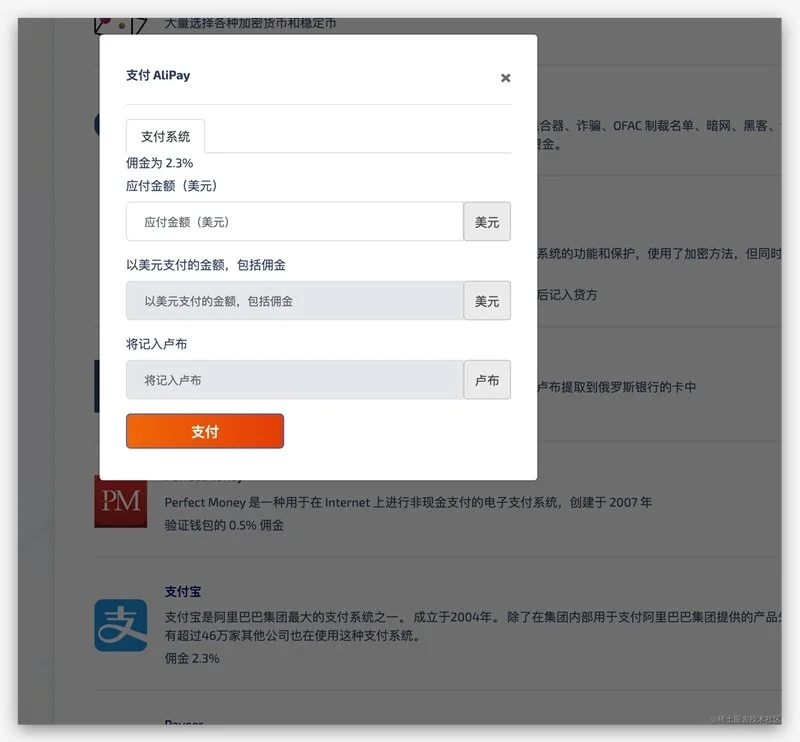Click the 美元 suffix on the commission field
800x742 pixels.
click(x=487, y=301)
